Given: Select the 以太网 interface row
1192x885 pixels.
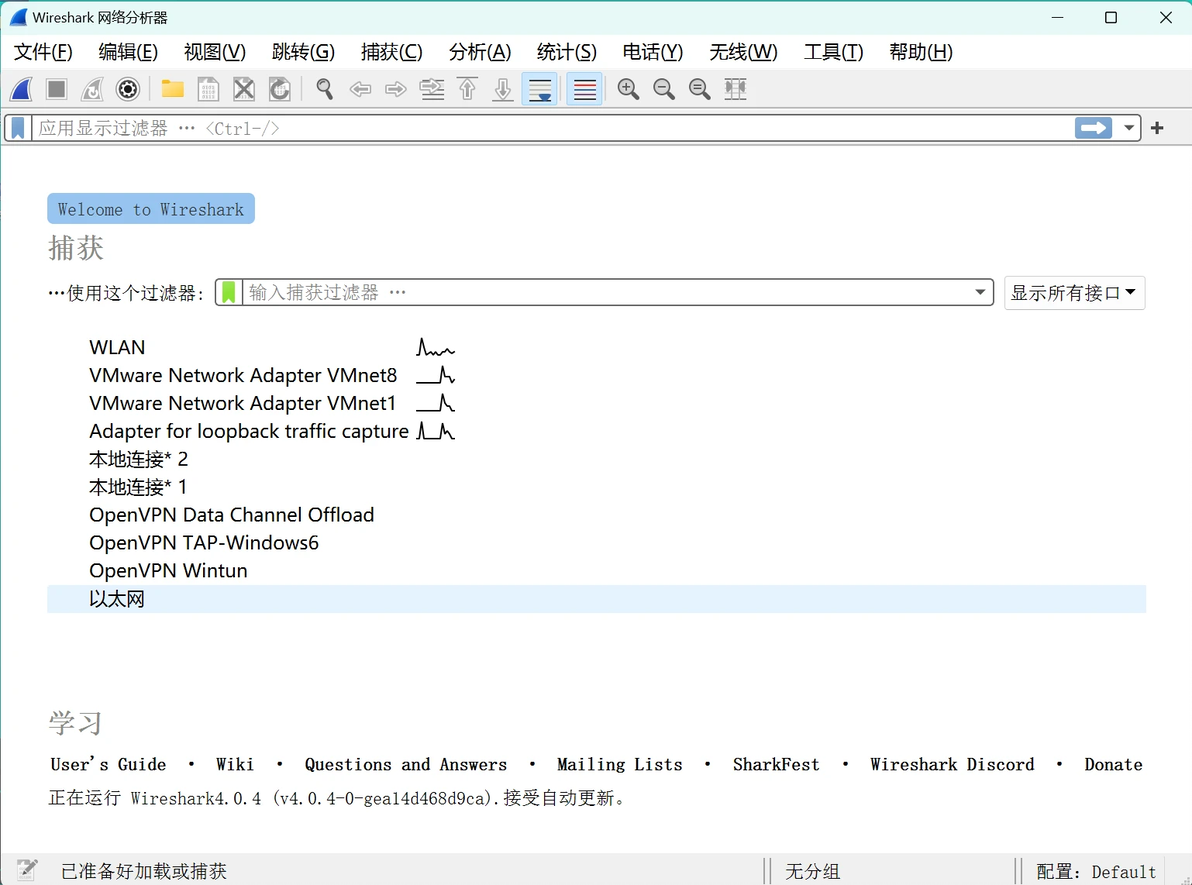Looking at the screenshot, I should point(597,599).
